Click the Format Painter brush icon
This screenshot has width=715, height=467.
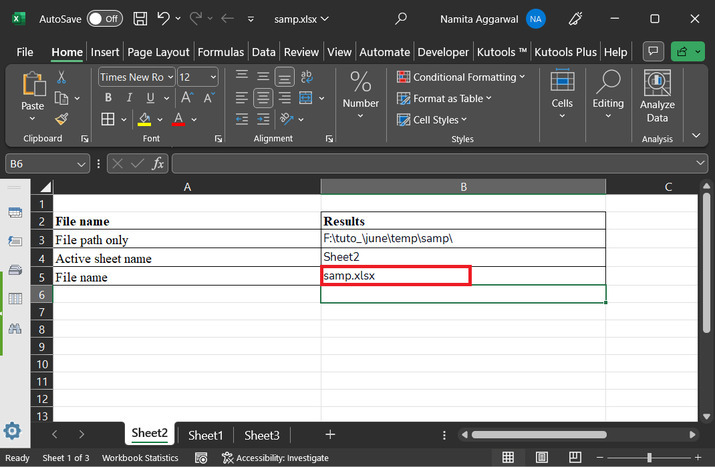click(x=61, y=118)
